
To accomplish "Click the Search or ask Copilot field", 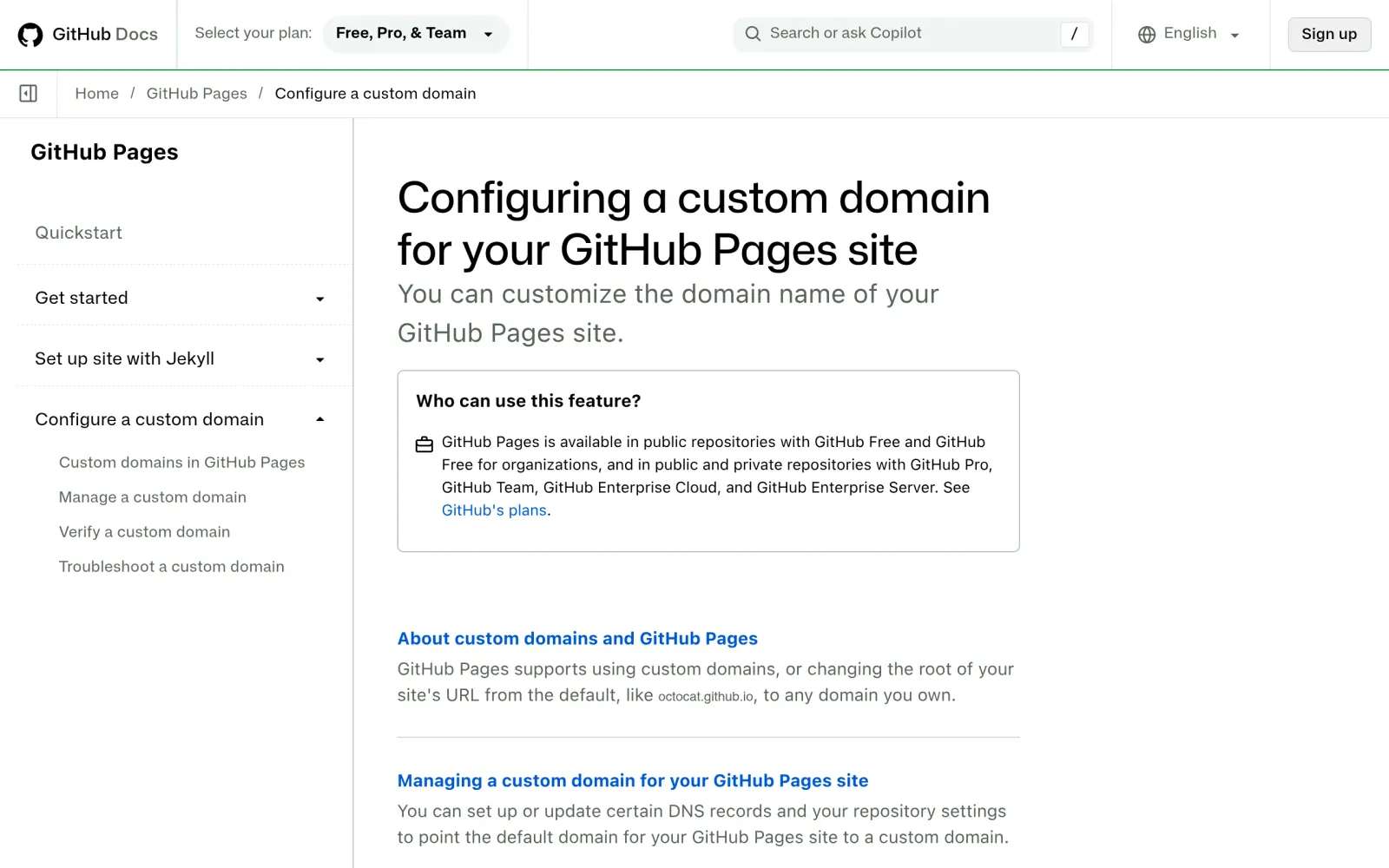I will point(912,34).
